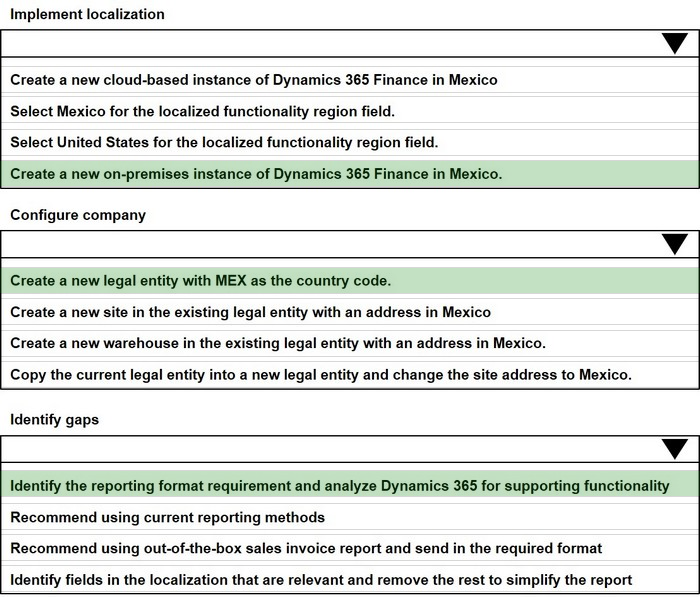Image resolution: width=700 pixels, height=597 pixels.
Task: Select Identify the reporting format requirement option
Action: (x=350, y=485)
